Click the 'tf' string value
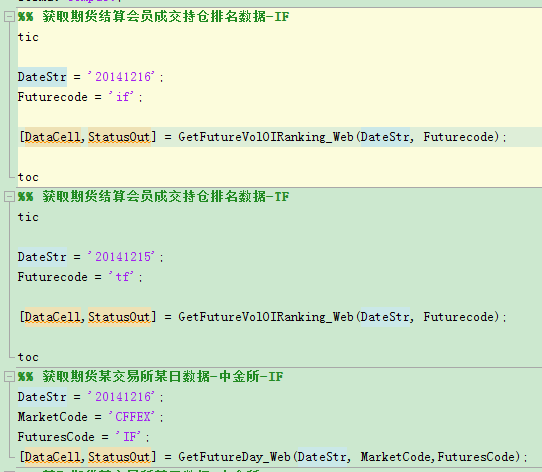 [x=121, y=277]
